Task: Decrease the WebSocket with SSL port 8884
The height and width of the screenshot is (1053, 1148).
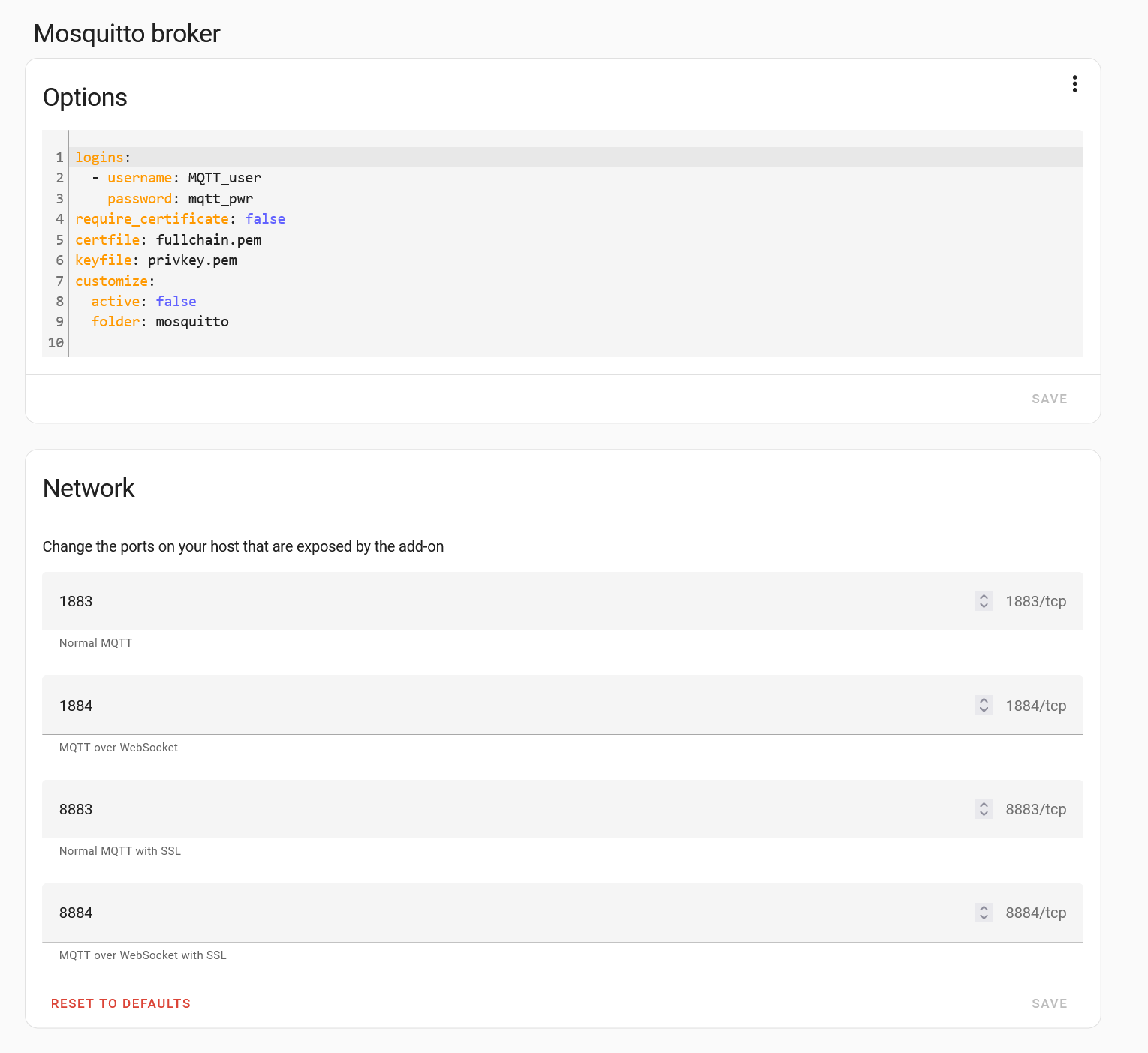Action: (x=984, y=917)
